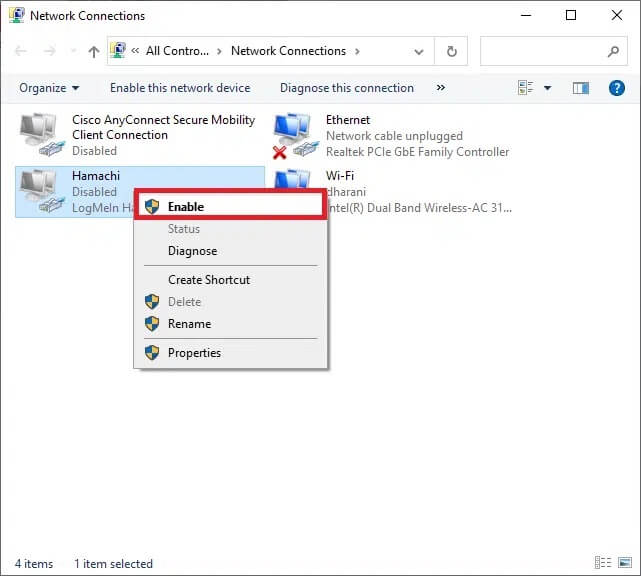
Task: Select the Cisco AnyConnect adapter icon
Action: point(42,134)
